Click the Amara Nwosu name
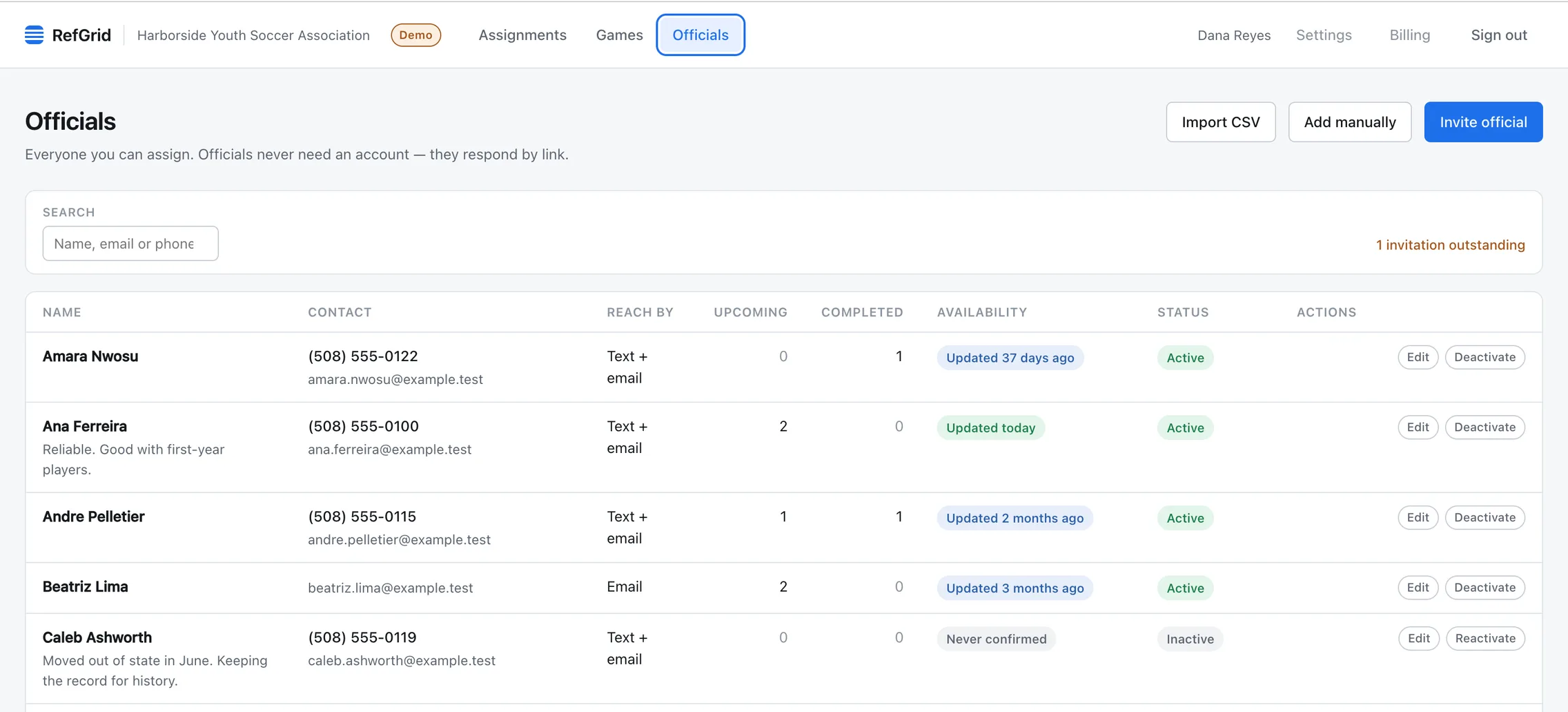Screen dimensions: 1568x712 coord(90,356)
